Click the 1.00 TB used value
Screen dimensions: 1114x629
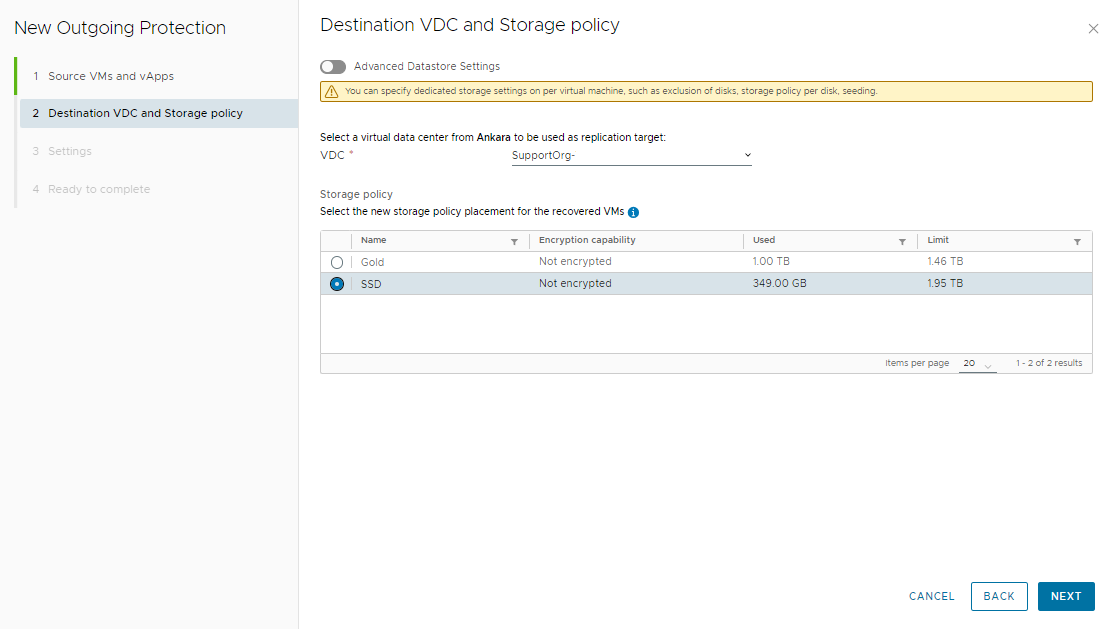click(771, 262)
